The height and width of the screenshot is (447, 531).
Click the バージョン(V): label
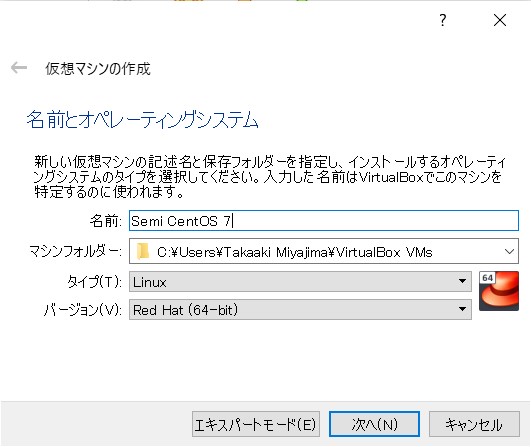coord(83,309)
